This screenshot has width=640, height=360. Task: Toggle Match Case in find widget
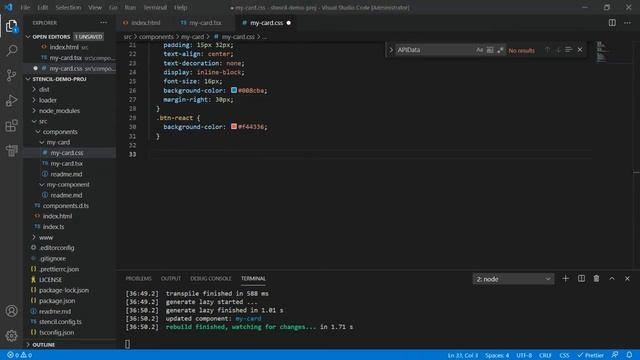[x=479, y=50]
